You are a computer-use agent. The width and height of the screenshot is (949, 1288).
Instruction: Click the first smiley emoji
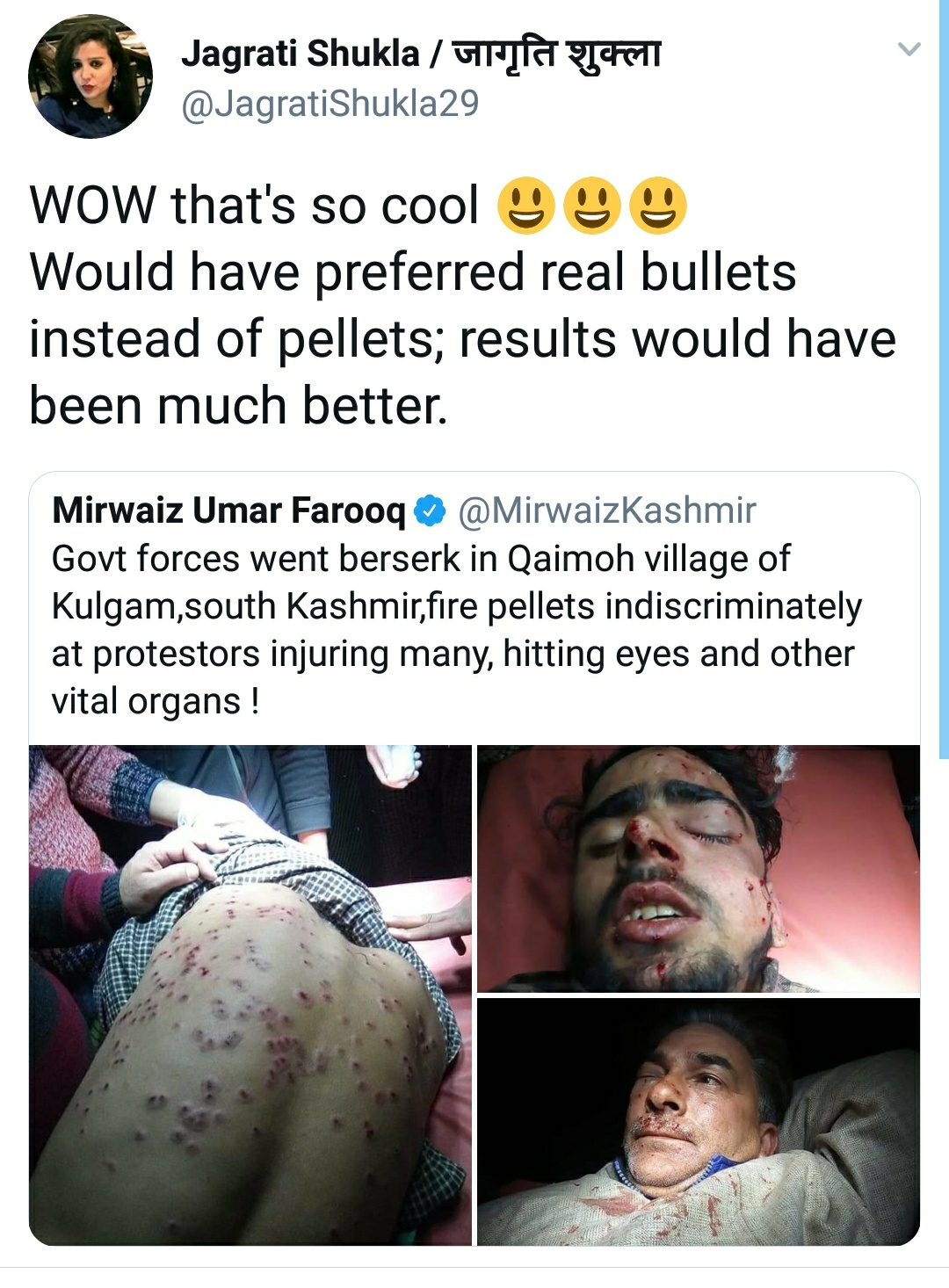[526, 205]
